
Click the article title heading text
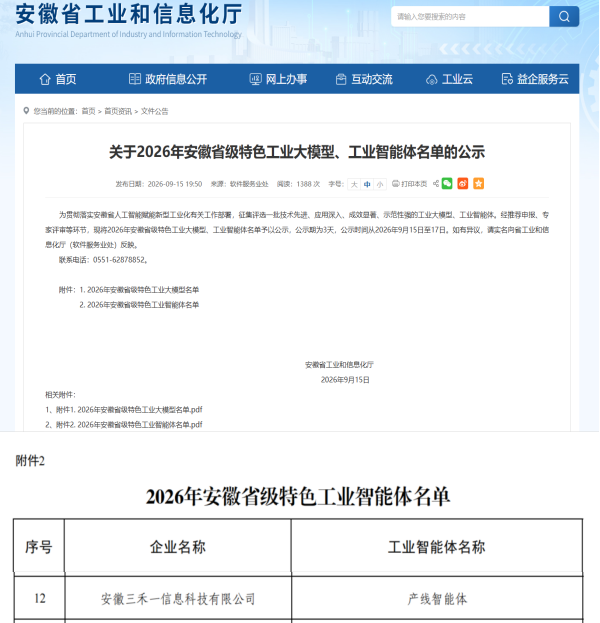(297, 152)
